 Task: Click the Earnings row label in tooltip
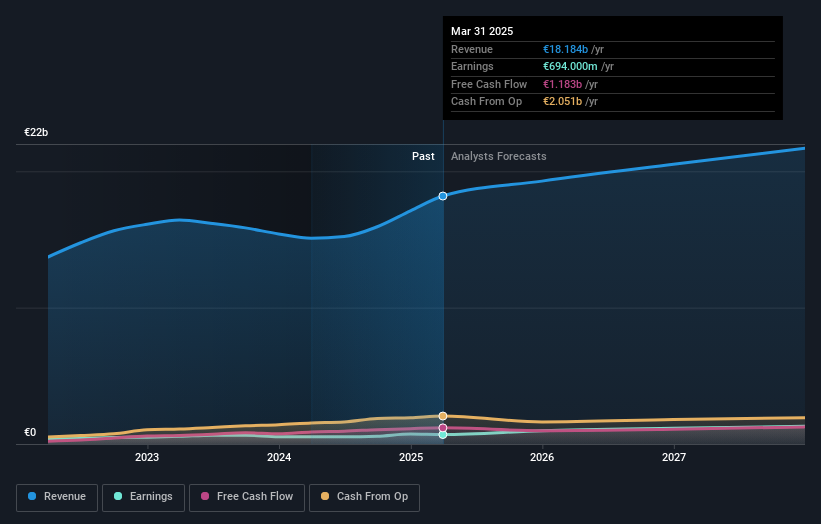click(472, 66)
